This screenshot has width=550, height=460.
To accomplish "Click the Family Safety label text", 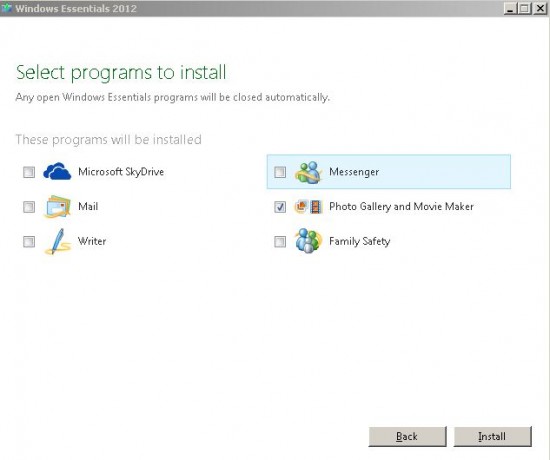I will pos(360,241).
